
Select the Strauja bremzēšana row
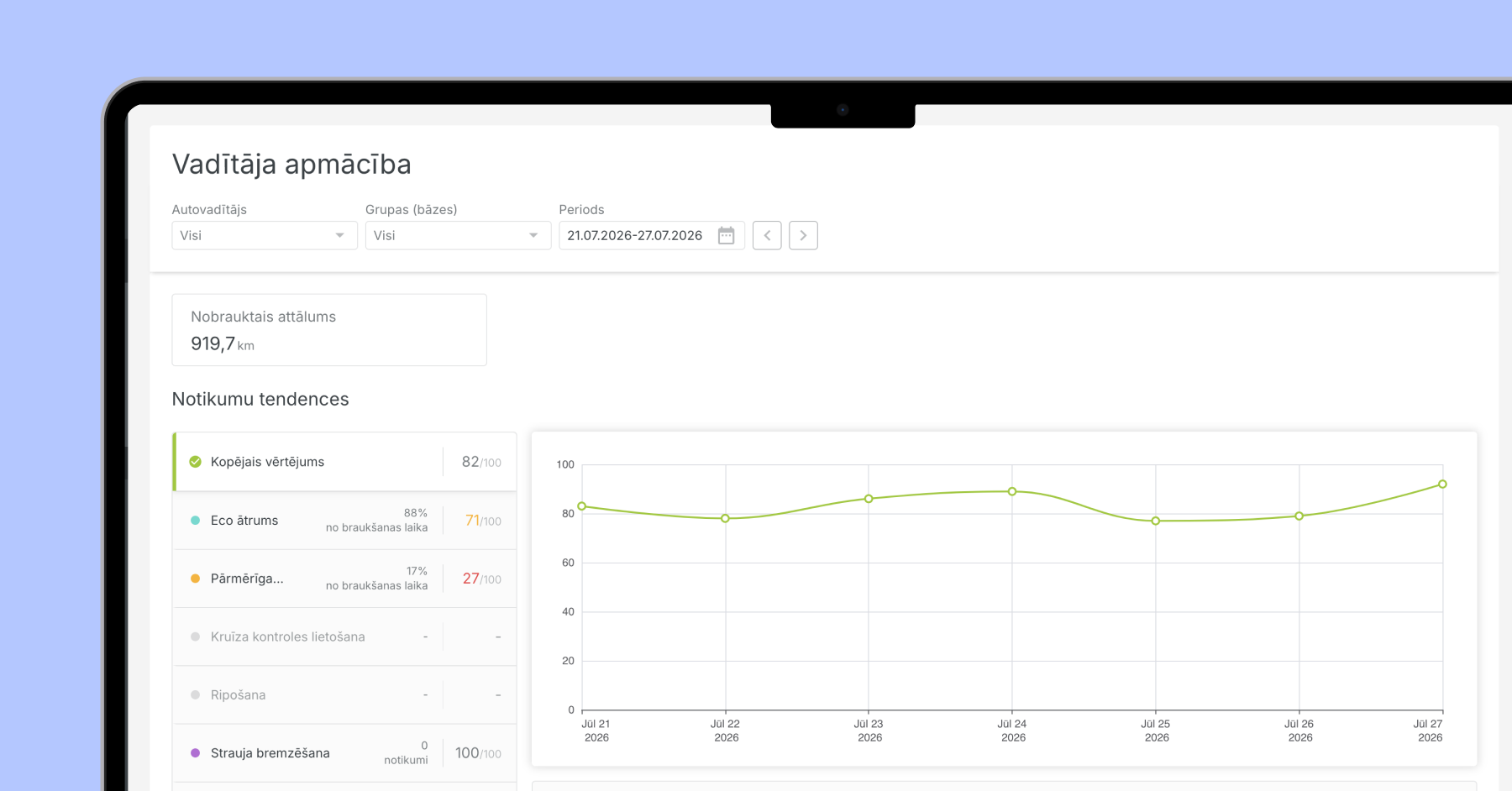coord(344,753)
